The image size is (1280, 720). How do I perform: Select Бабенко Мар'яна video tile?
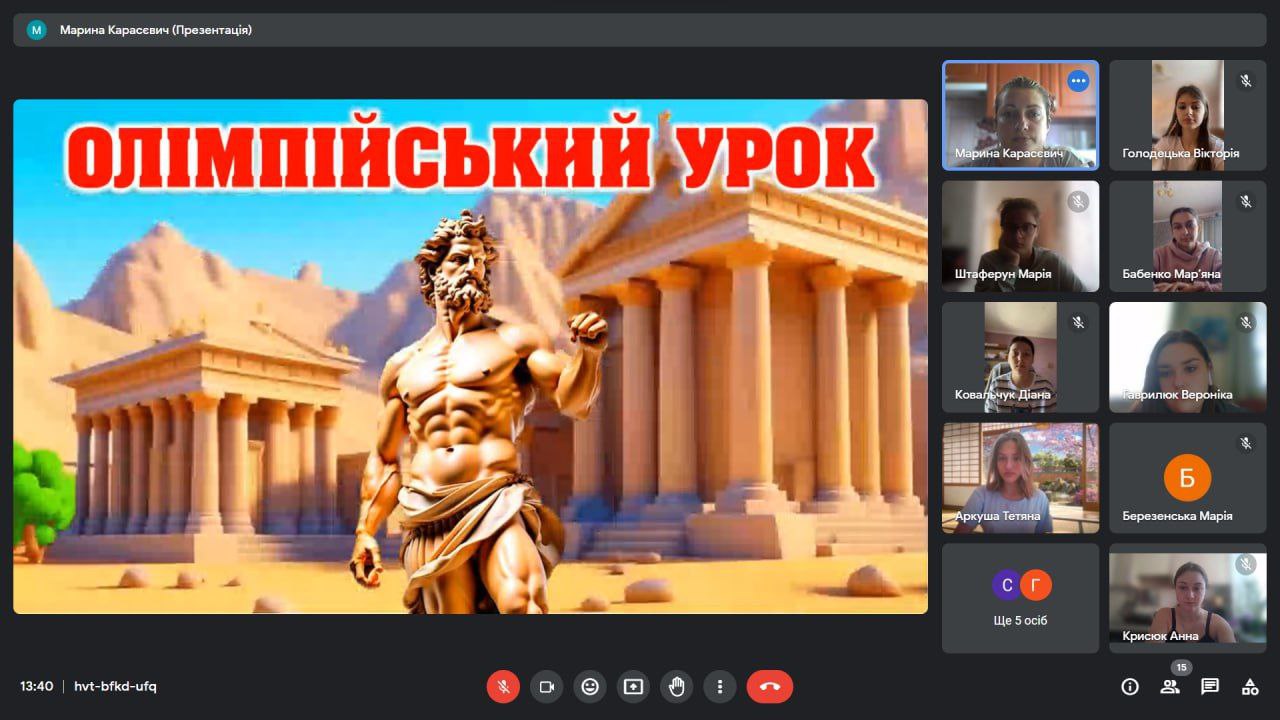click(1188, 236)
